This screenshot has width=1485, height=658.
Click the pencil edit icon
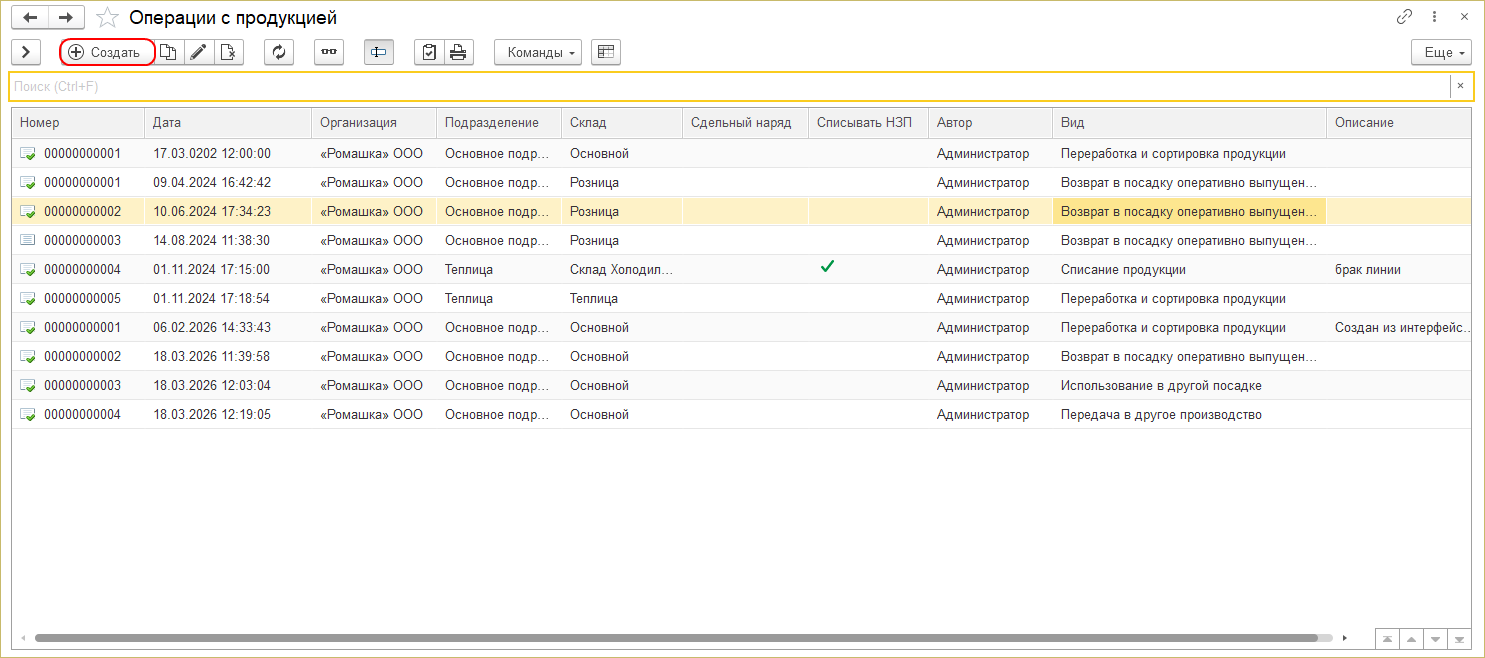[199, 53]
